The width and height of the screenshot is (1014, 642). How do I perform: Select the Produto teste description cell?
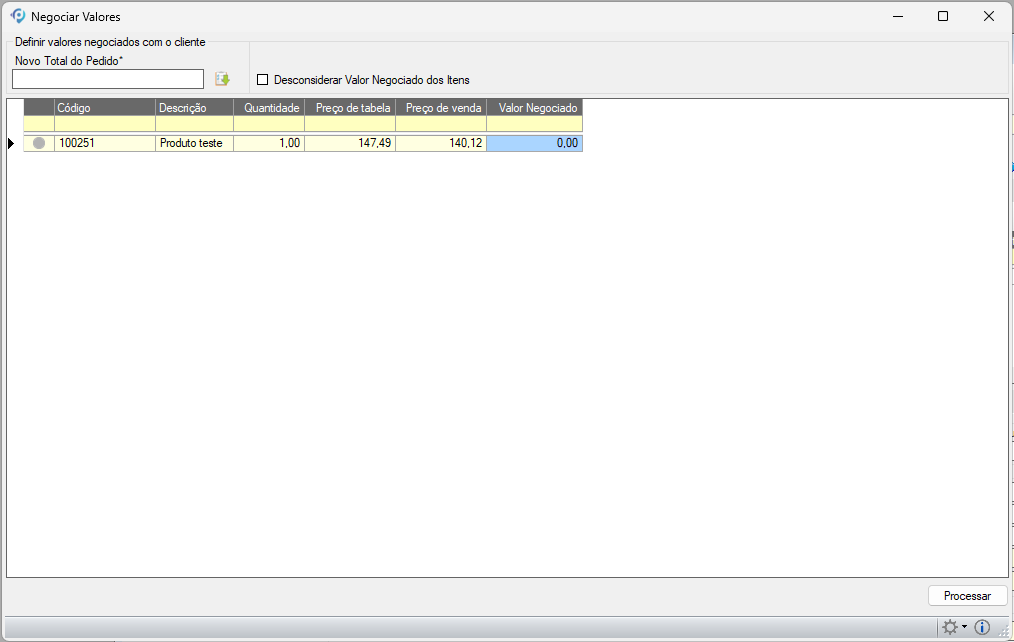coord(194,143)
